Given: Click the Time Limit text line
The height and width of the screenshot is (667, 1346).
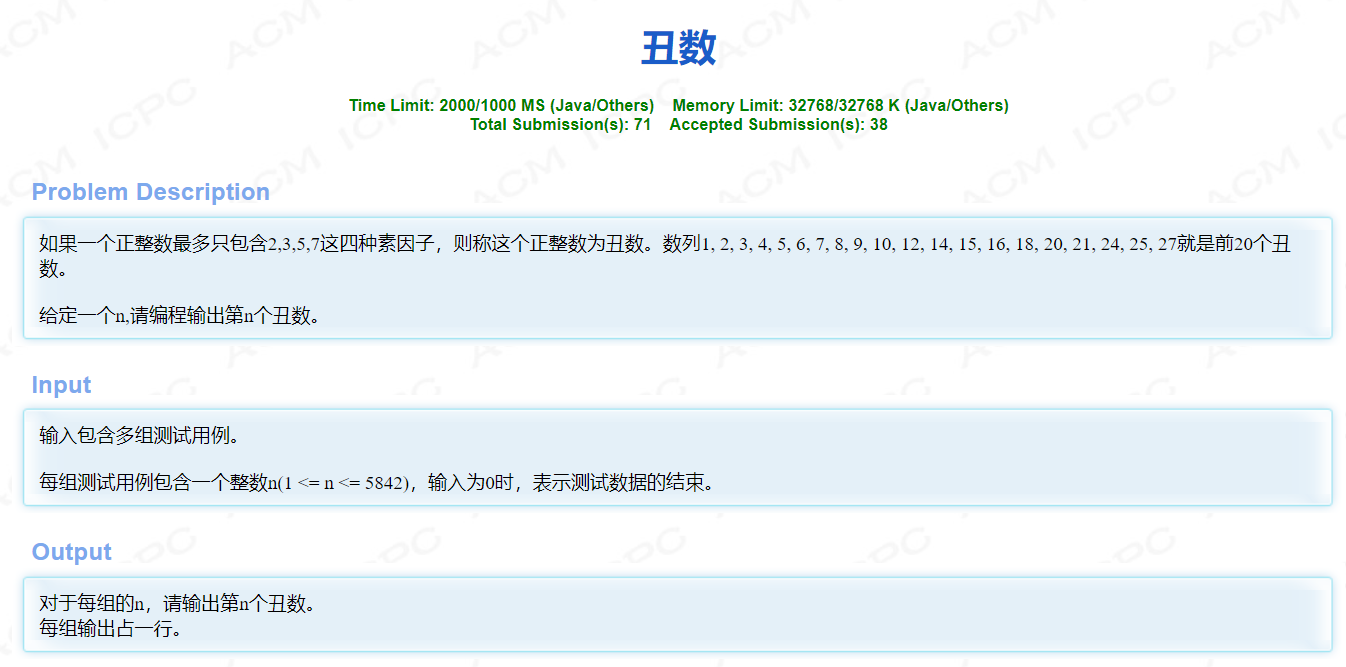Looking at the screenshot, I should click(x=497, y=105).
